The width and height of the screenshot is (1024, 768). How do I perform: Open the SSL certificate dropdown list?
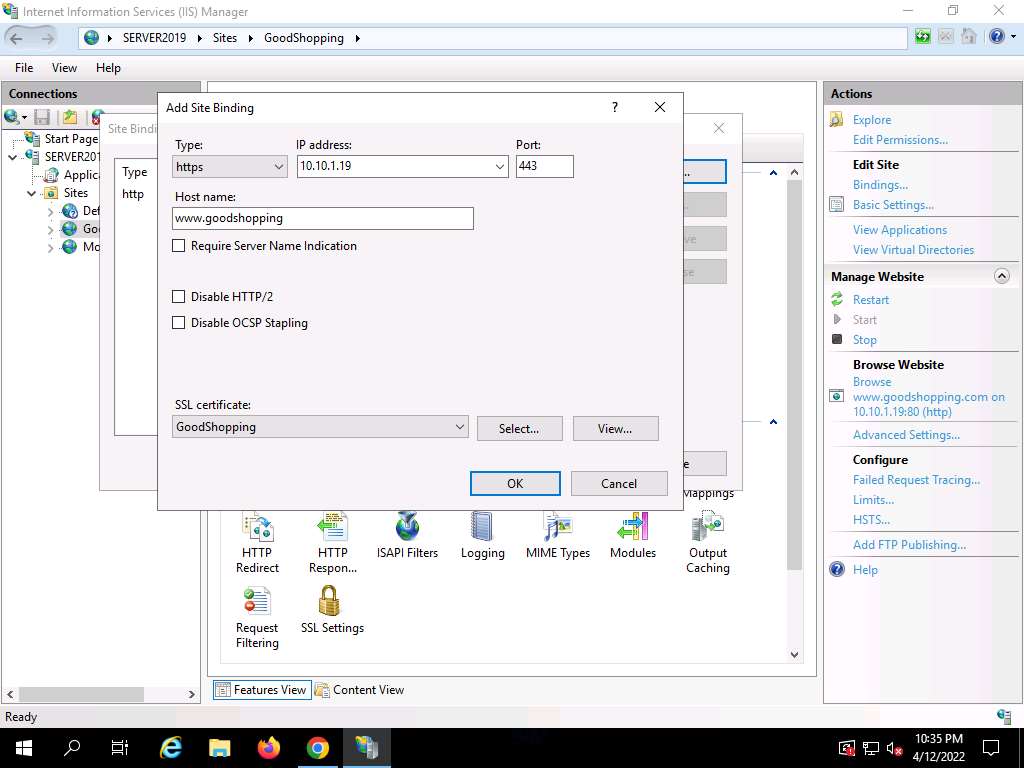(x=459, y=427)
